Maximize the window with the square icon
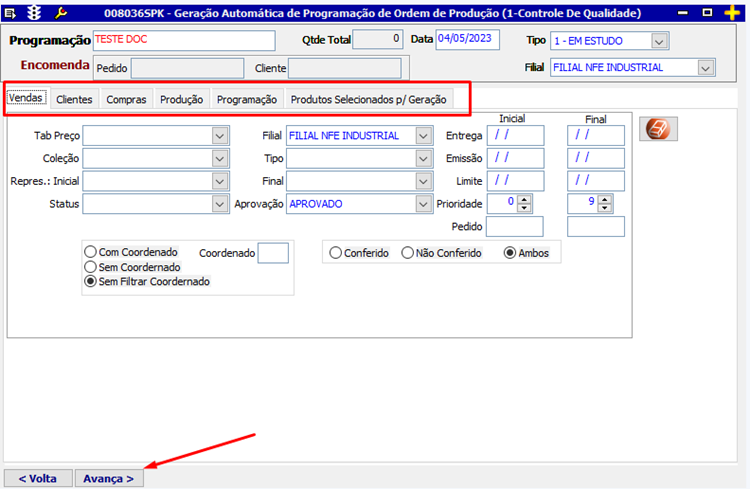This screenshot has width=750, height=489. (x=707, y=12)
